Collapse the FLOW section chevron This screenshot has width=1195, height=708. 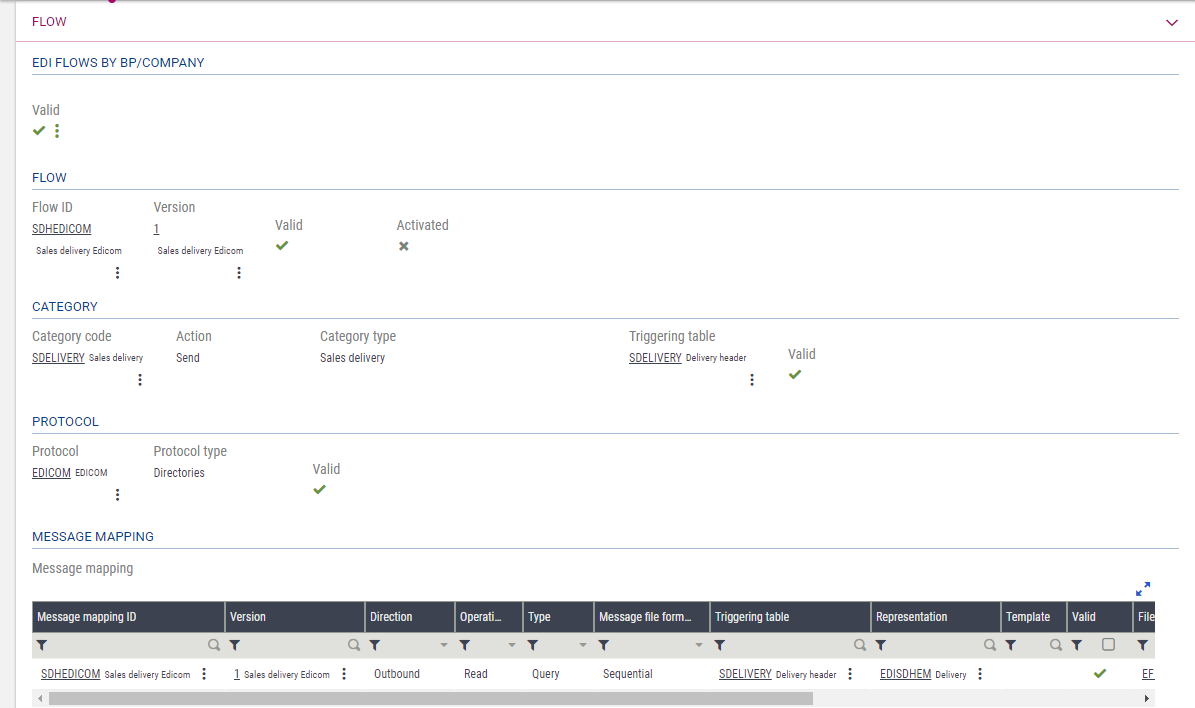click(x=1171, y=22)
